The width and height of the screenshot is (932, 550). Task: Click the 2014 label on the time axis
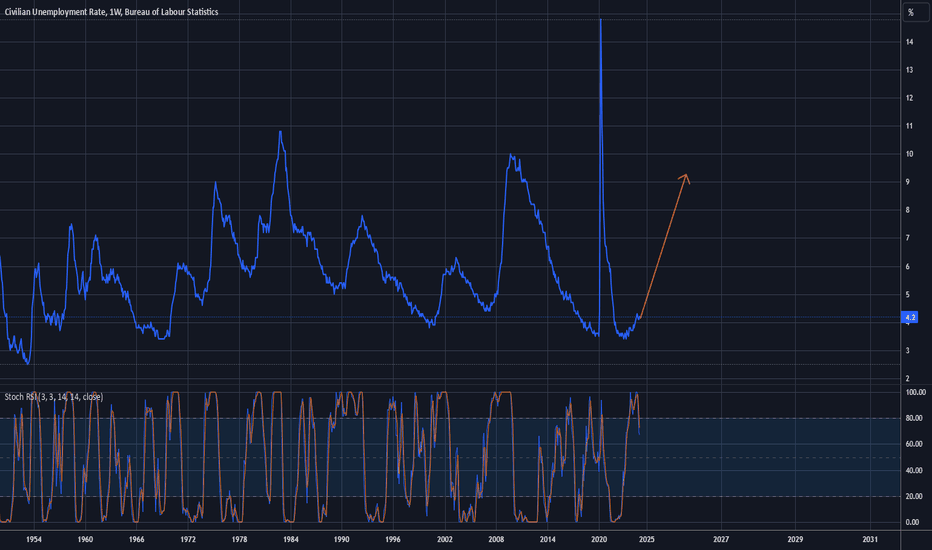tap(547, 539)
